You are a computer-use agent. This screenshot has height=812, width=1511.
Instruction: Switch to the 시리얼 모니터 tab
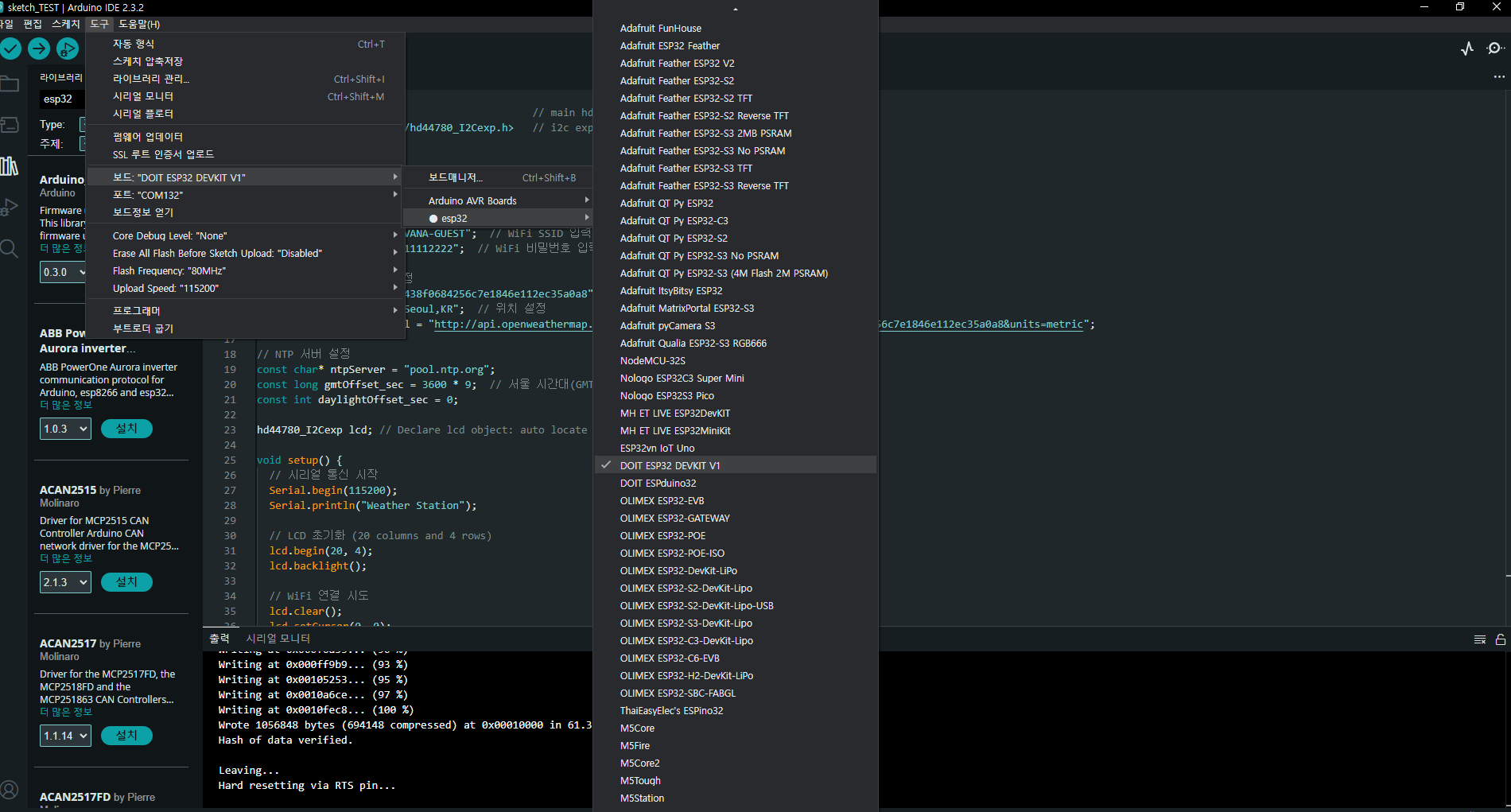[x=278, y=639]
